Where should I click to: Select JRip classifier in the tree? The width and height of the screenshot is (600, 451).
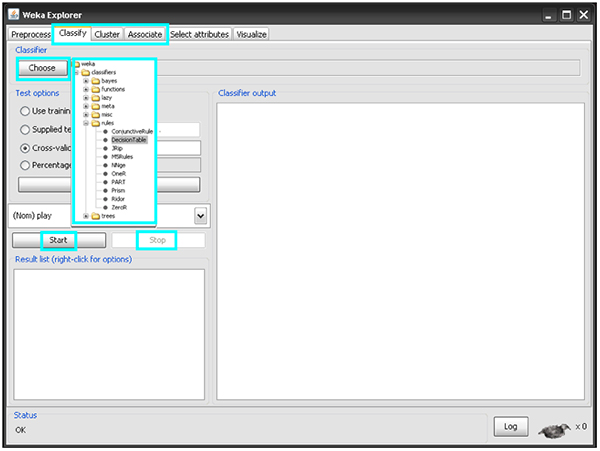[117, 148]
